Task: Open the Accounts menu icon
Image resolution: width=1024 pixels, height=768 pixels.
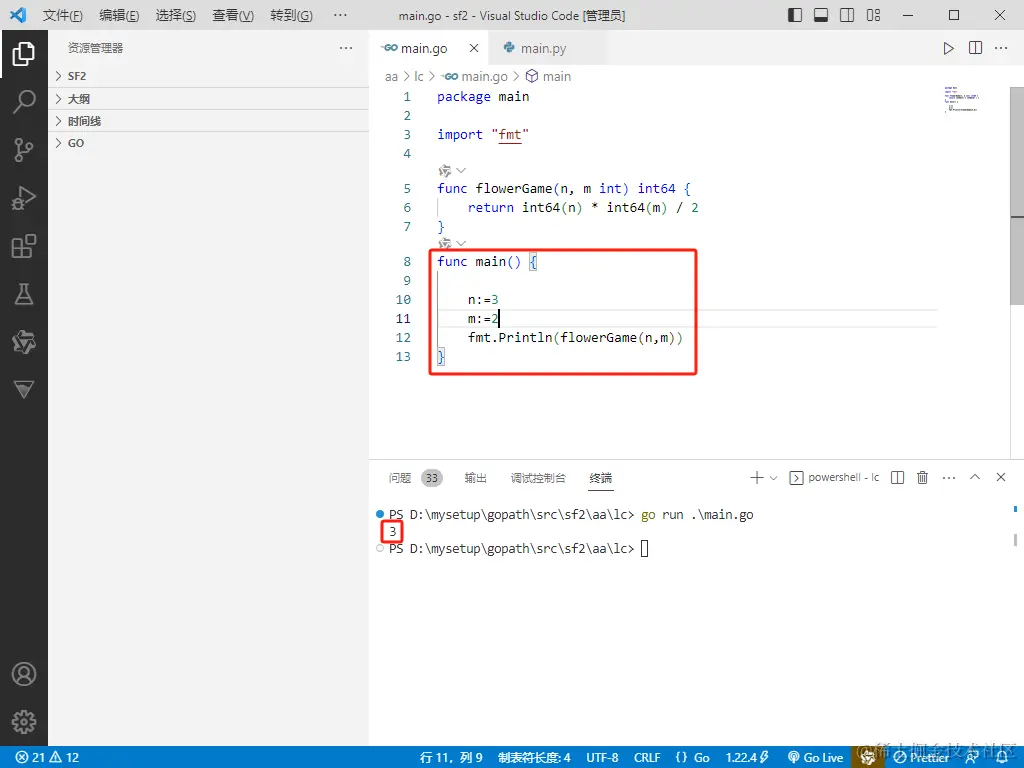Action: click(x=24, y=674)
